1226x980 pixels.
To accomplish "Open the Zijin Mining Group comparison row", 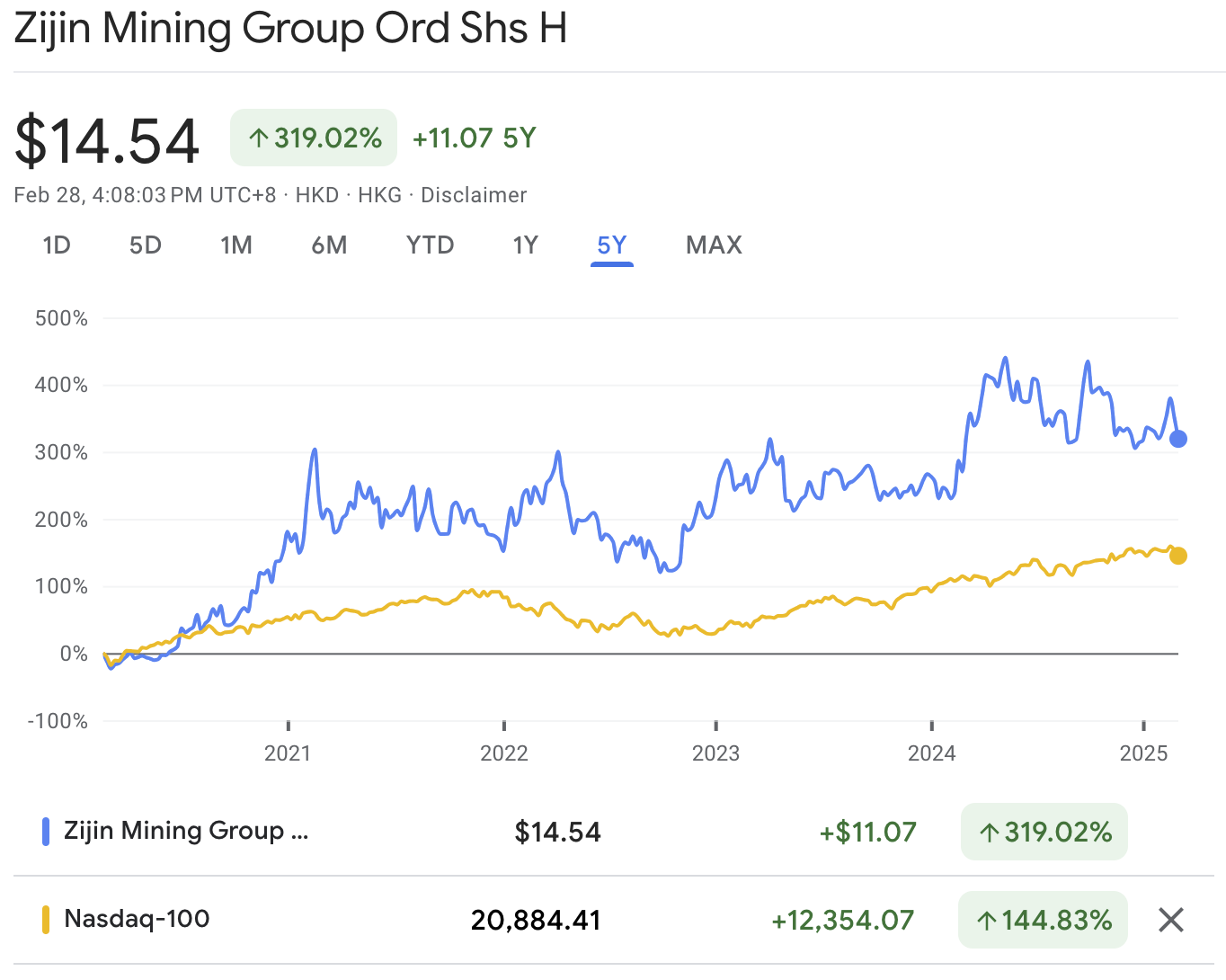I will pyautogui.click(x=613, y=832).
